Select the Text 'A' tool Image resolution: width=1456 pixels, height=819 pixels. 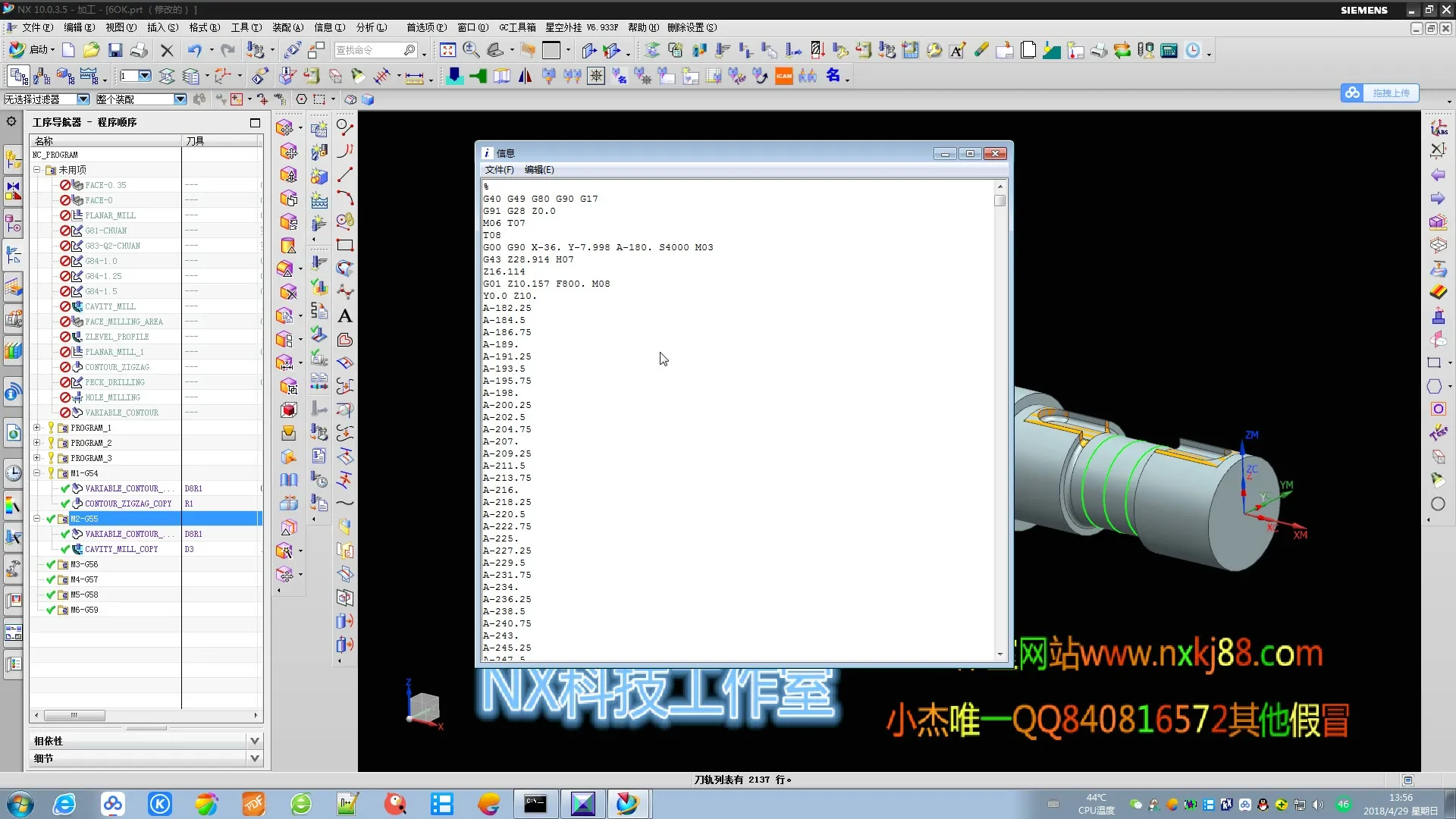pos(345,316)
